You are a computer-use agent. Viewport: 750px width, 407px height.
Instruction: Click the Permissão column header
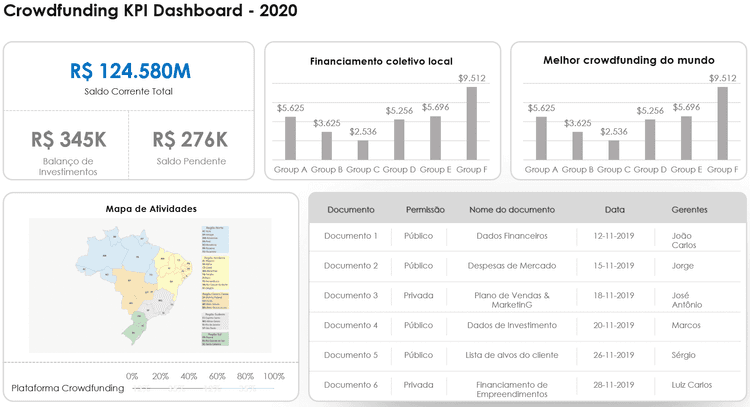coord(425,209)
